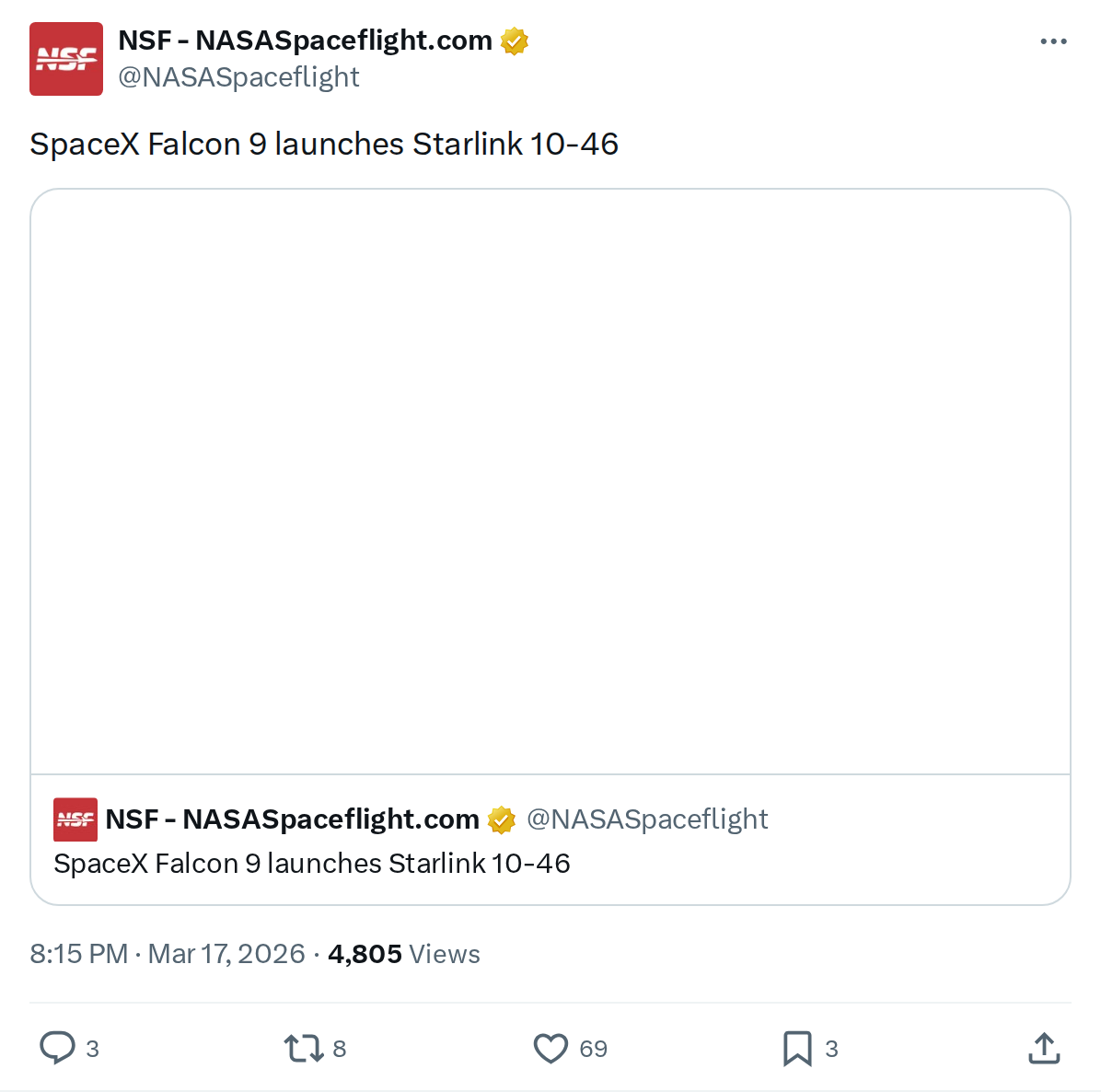Click the repost count number 8
1101x1092 pixels.
340,1049
